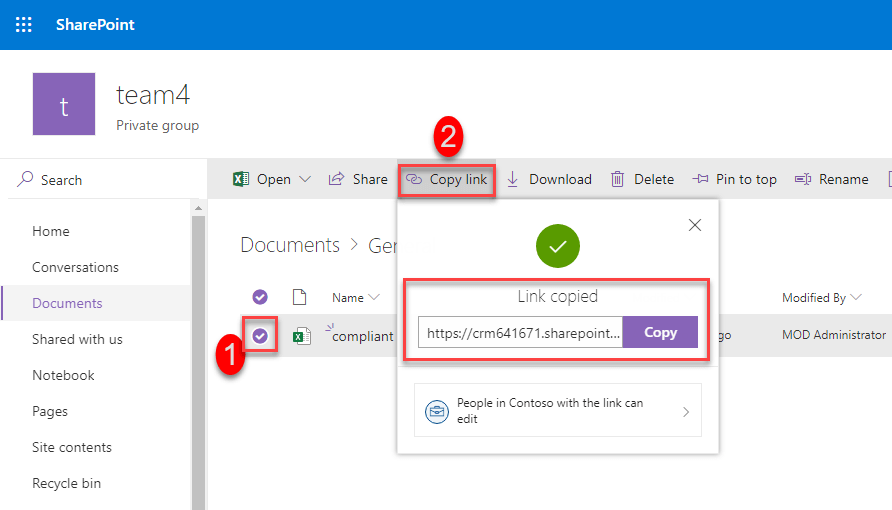
Task: Click the Copy link toolbar button
Action: (x=447, y=179)
